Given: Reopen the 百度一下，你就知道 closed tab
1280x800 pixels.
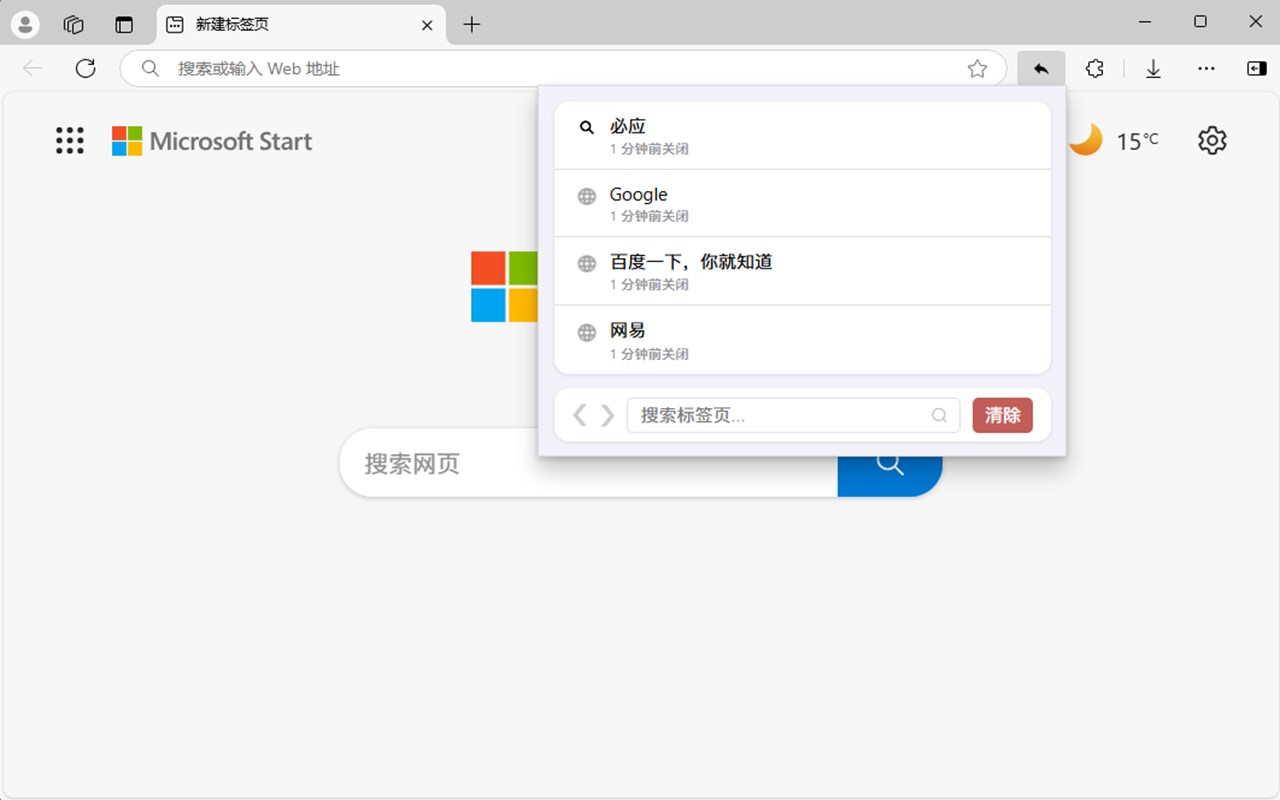Looking at the screenshot, I should pos(802,272).
